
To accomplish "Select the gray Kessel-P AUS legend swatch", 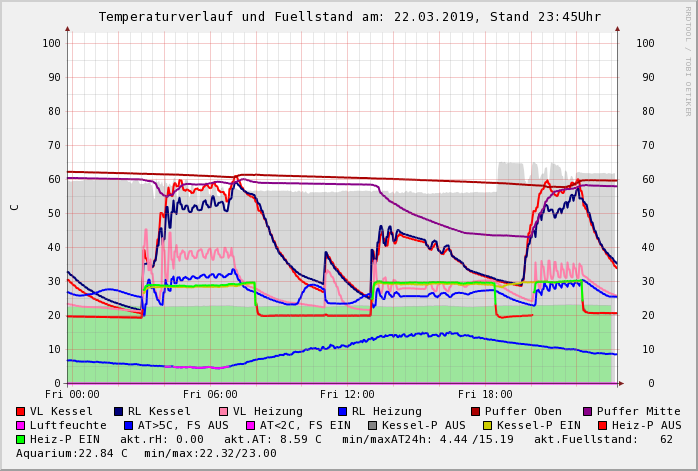I will [x=371, y=425].
